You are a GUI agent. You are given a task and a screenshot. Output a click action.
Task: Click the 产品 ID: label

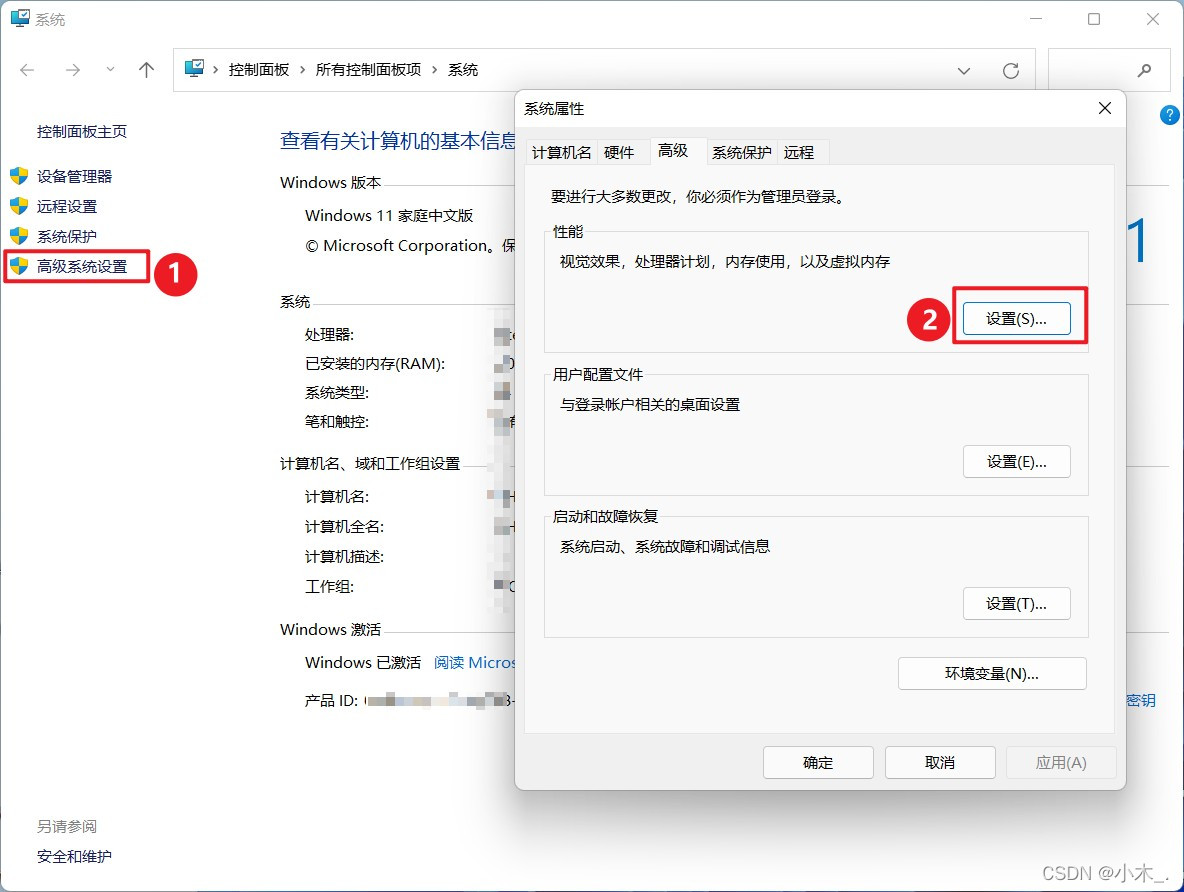click(x=331, y=700)
